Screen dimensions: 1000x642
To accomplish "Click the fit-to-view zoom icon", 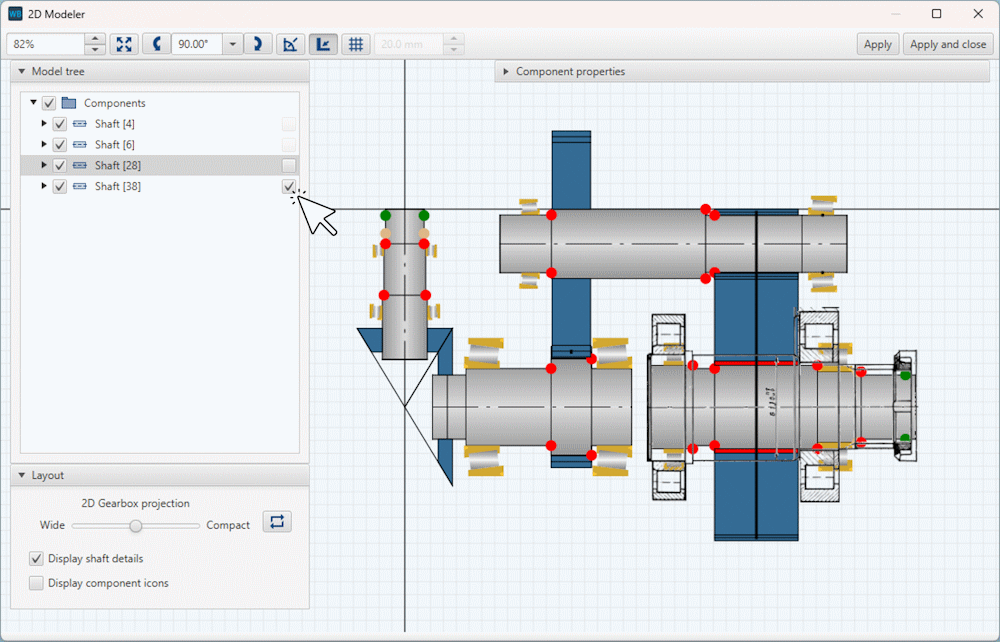I will (124, 44).
